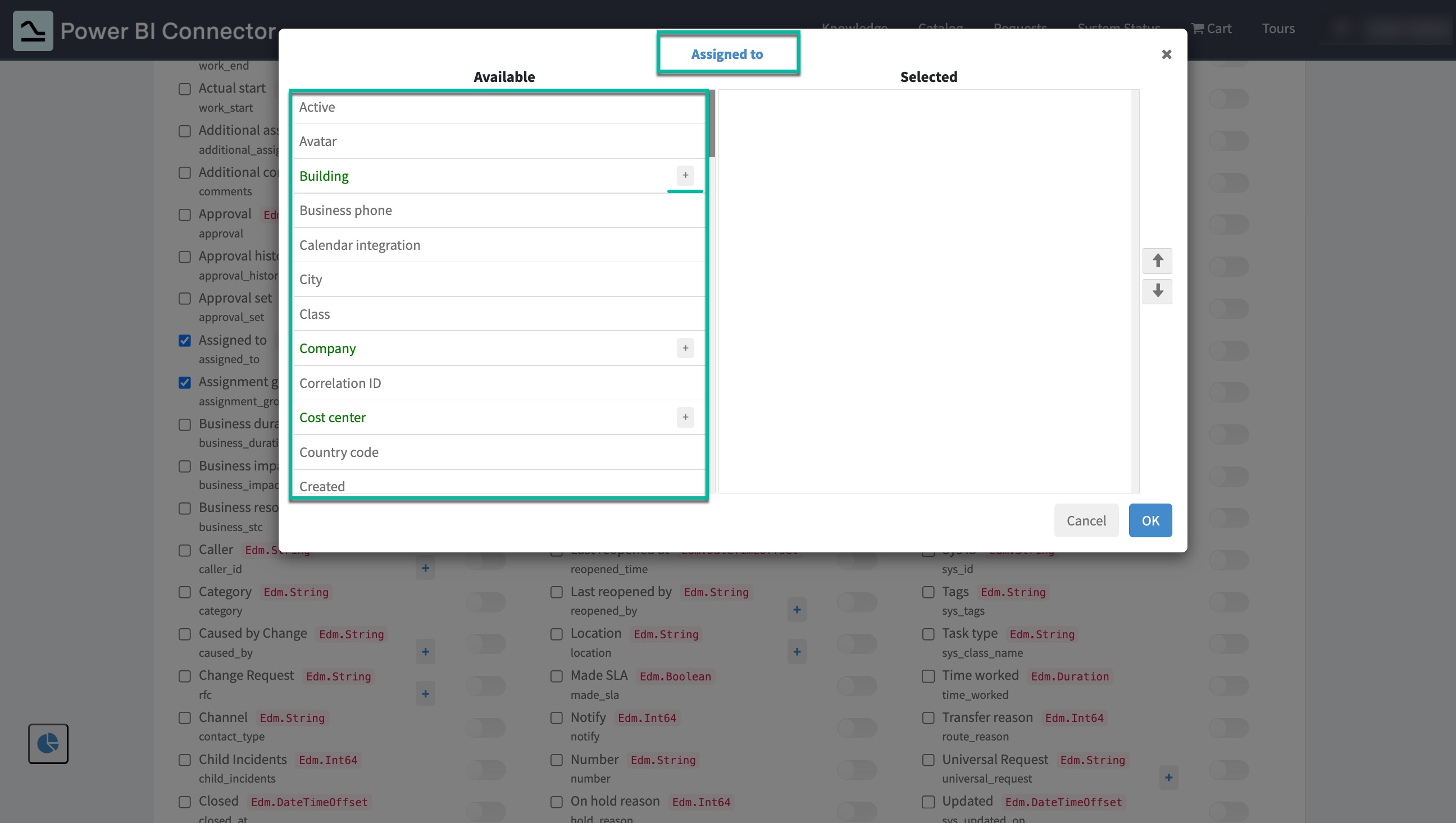Close the Assigned to dialog with X
Screen dimensions: 1456x823
pos(1166,54)
